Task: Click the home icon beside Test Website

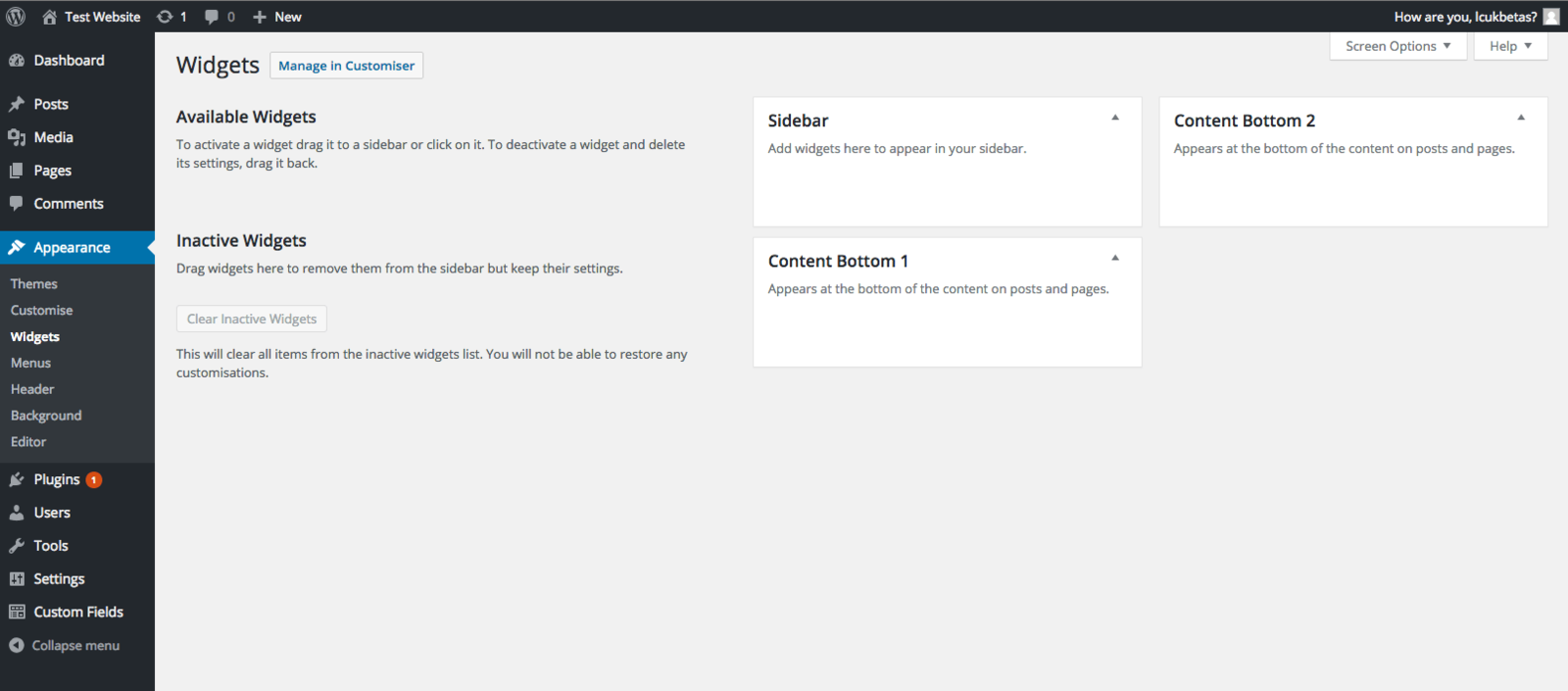Action: 49,17
